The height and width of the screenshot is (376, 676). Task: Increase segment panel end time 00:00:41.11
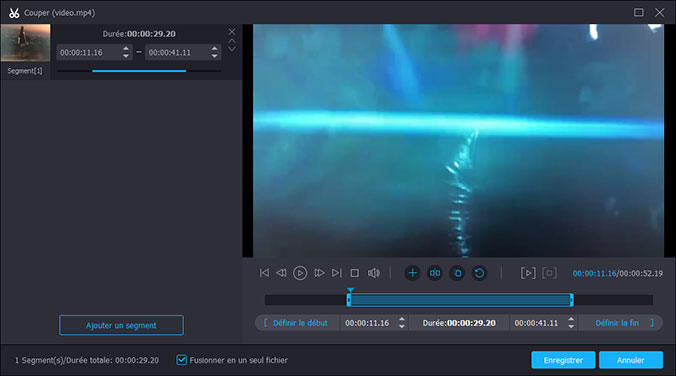coord(214,49)
